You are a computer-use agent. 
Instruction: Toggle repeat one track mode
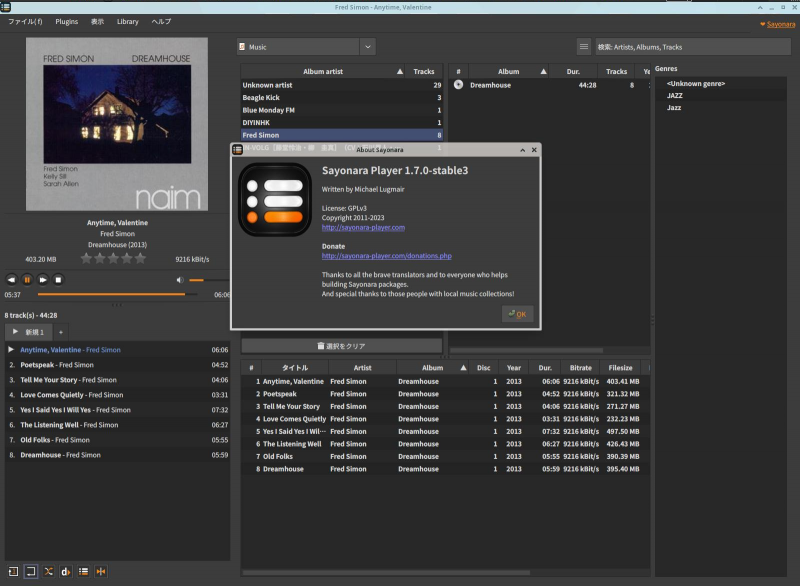[x=12, y=571]
